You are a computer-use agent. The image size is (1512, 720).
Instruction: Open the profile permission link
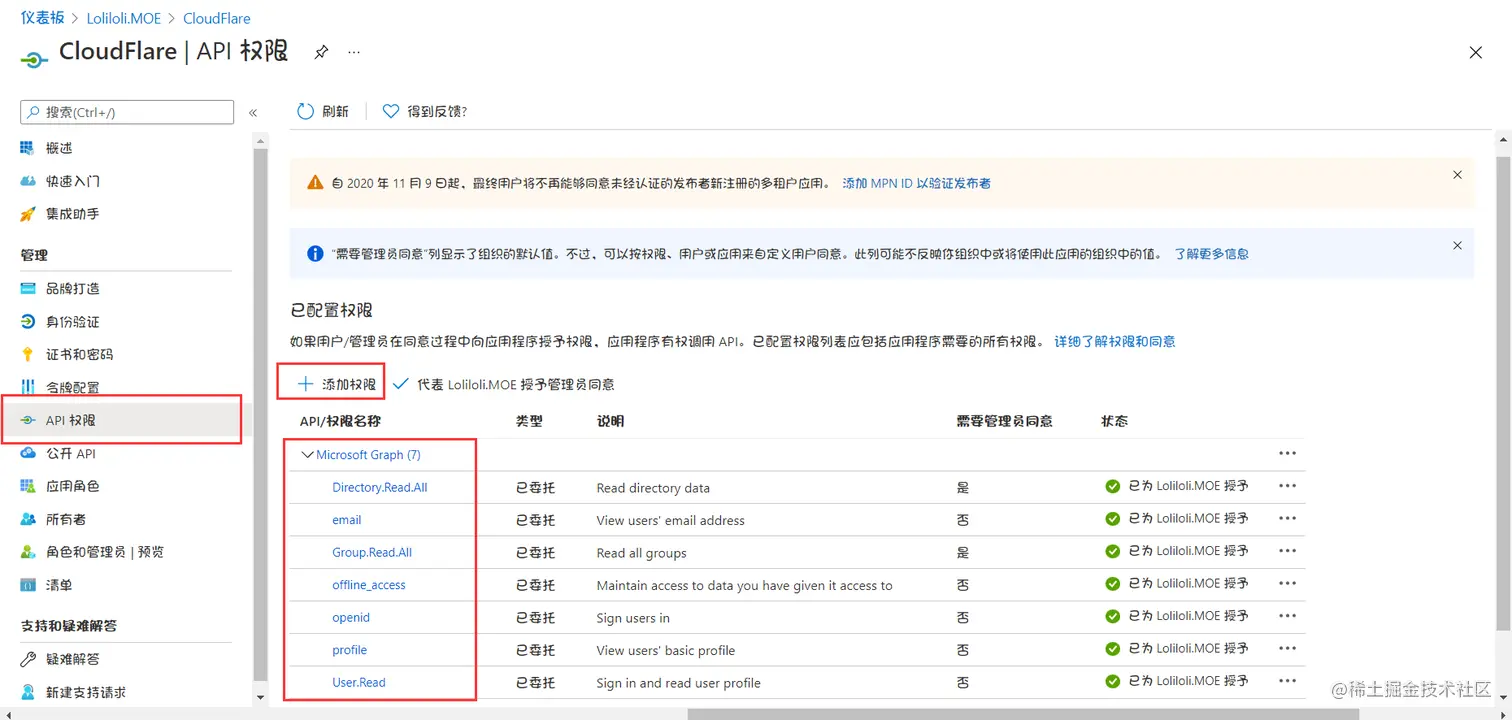[350, 650]
